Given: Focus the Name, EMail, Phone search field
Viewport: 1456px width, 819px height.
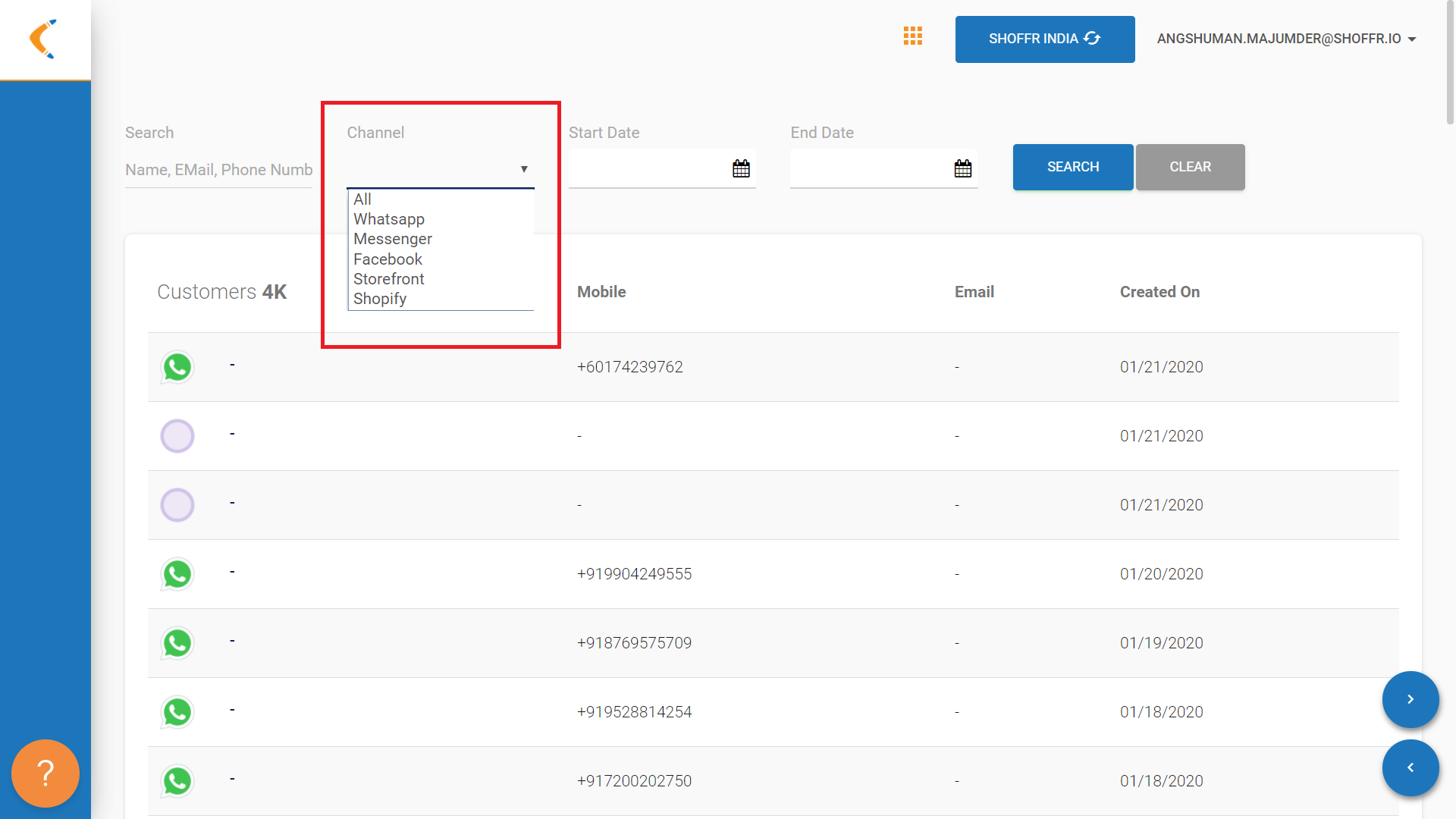Looking at the screenshot, I should [218, 170].
